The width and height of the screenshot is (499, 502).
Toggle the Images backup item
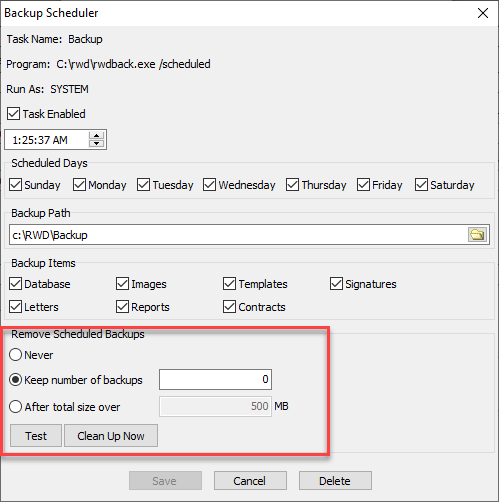(x=122, y=284)
